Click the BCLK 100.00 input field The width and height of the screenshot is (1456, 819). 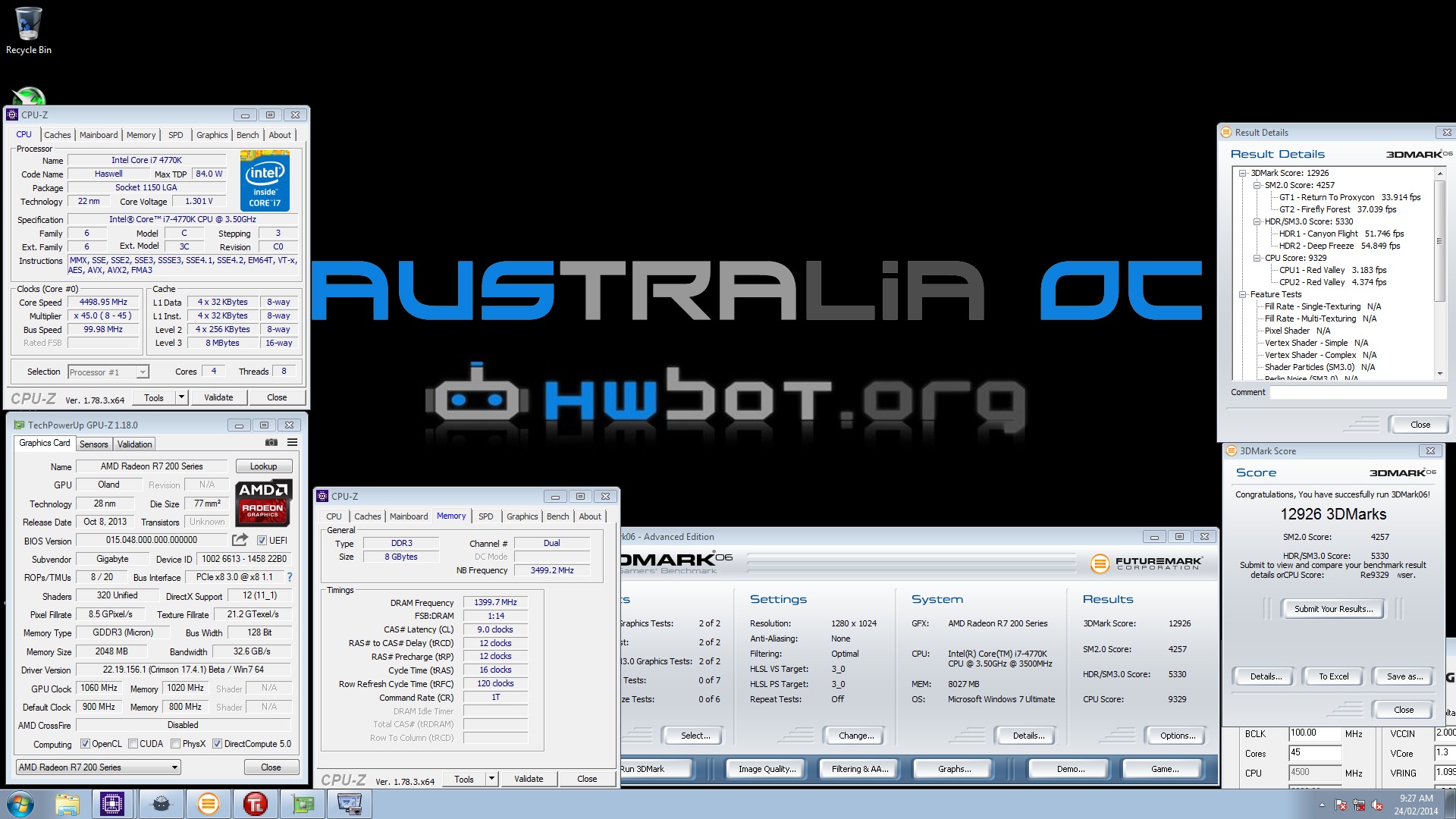[1315, 733]
